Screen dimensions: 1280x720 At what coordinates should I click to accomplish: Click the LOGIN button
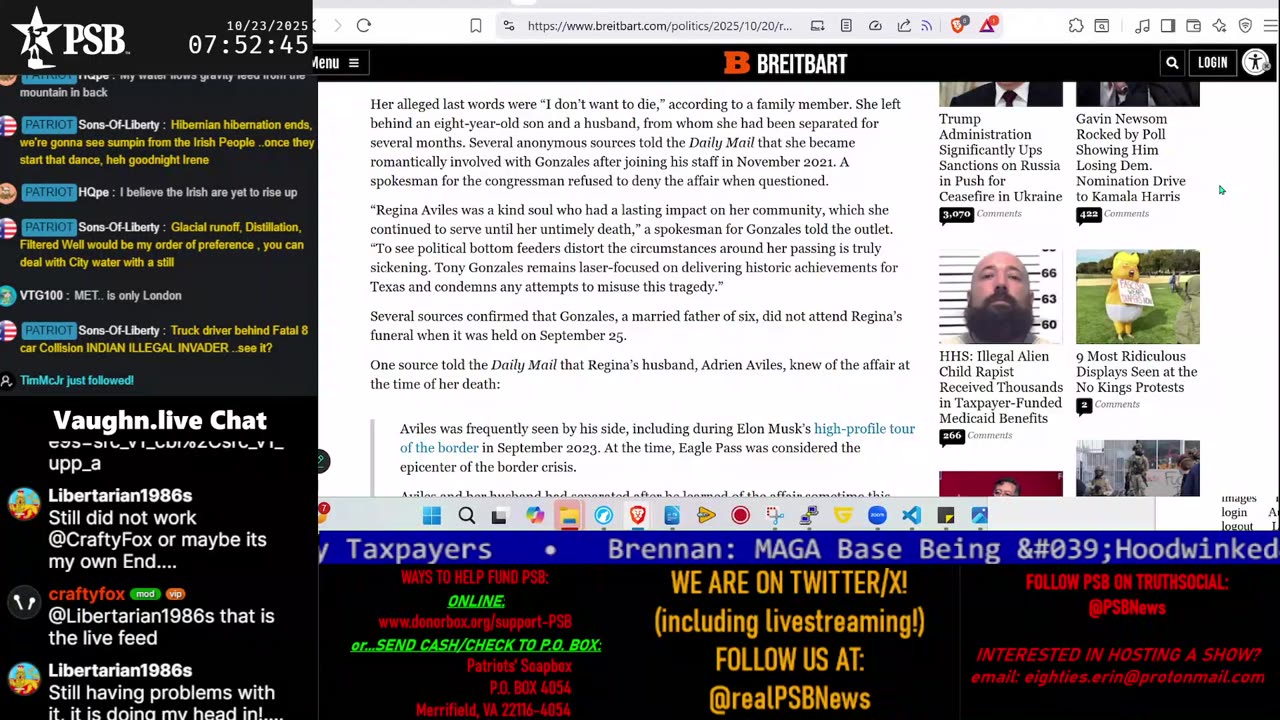pos(1212,63)
